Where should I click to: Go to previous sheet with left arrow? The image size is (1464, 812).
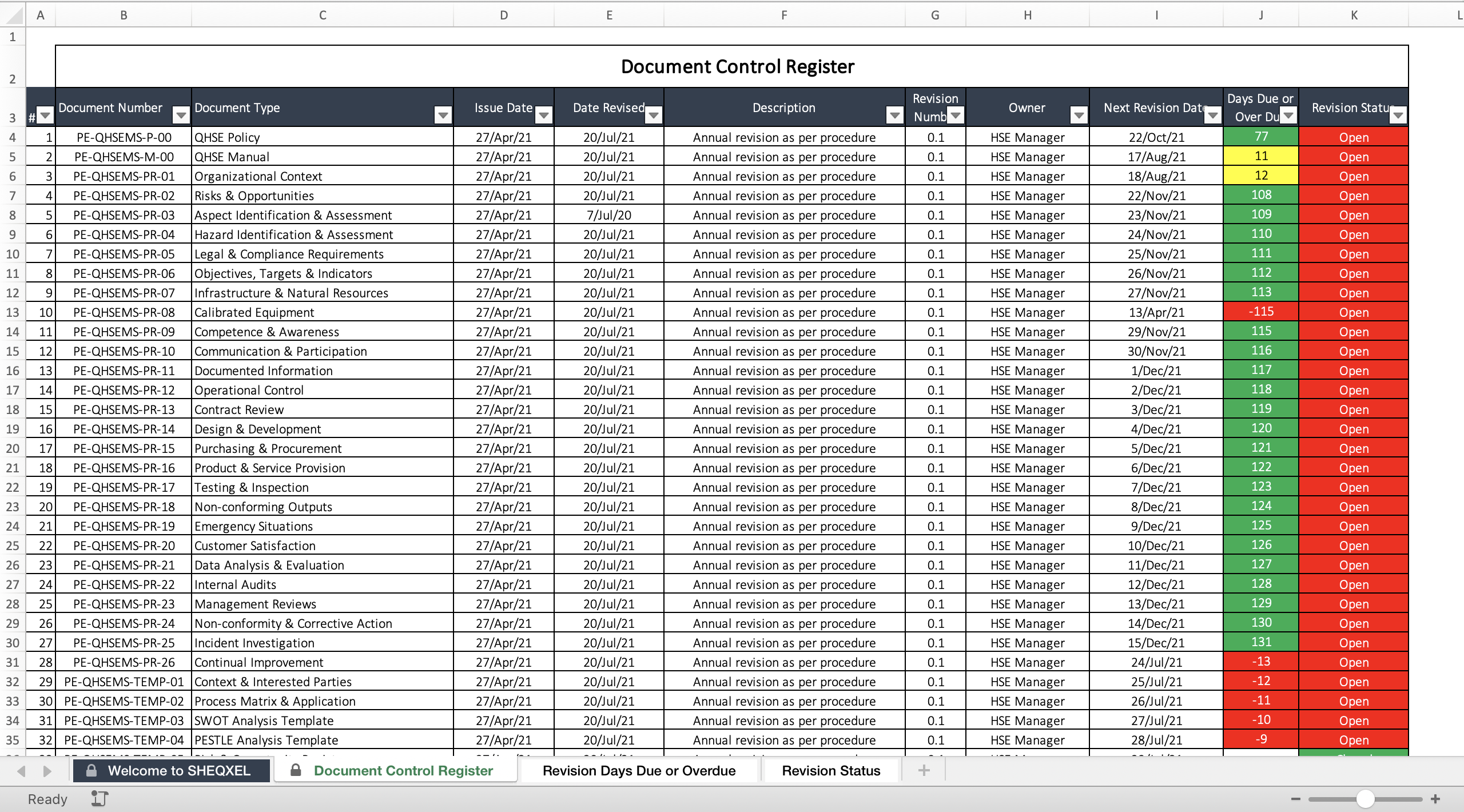pyautogui.click(x=22, y=771)
